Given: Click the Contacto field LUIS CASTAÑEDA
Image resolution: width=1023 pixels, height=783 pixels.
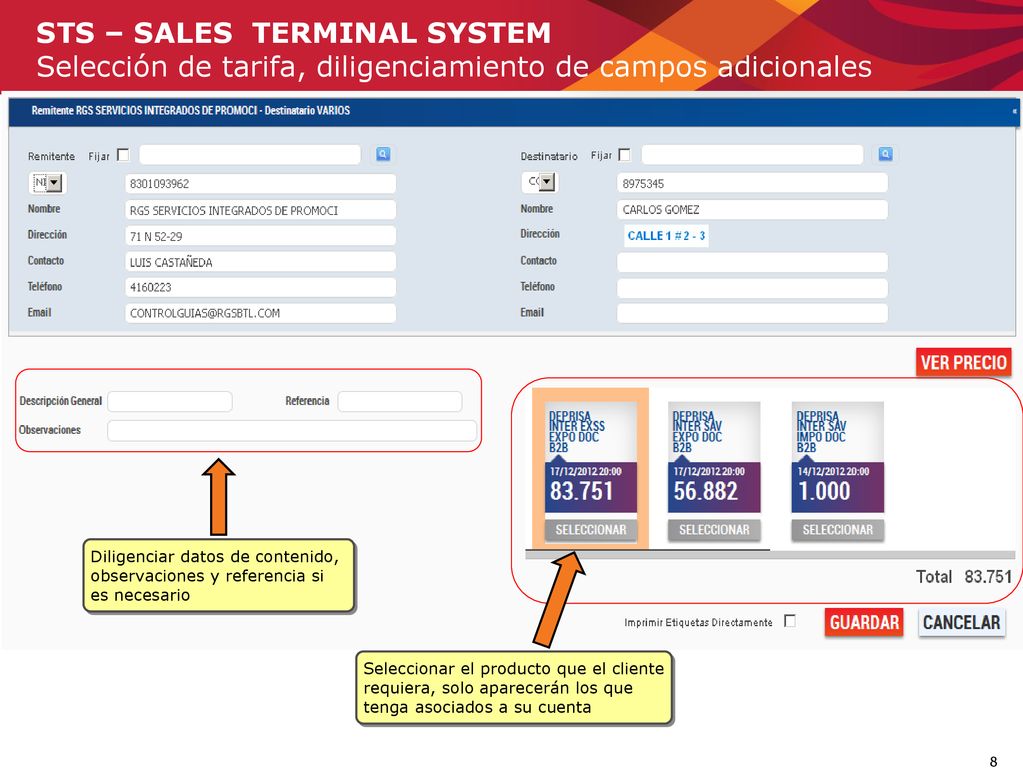Looking at the screenshot, I should tap(260, 262).
